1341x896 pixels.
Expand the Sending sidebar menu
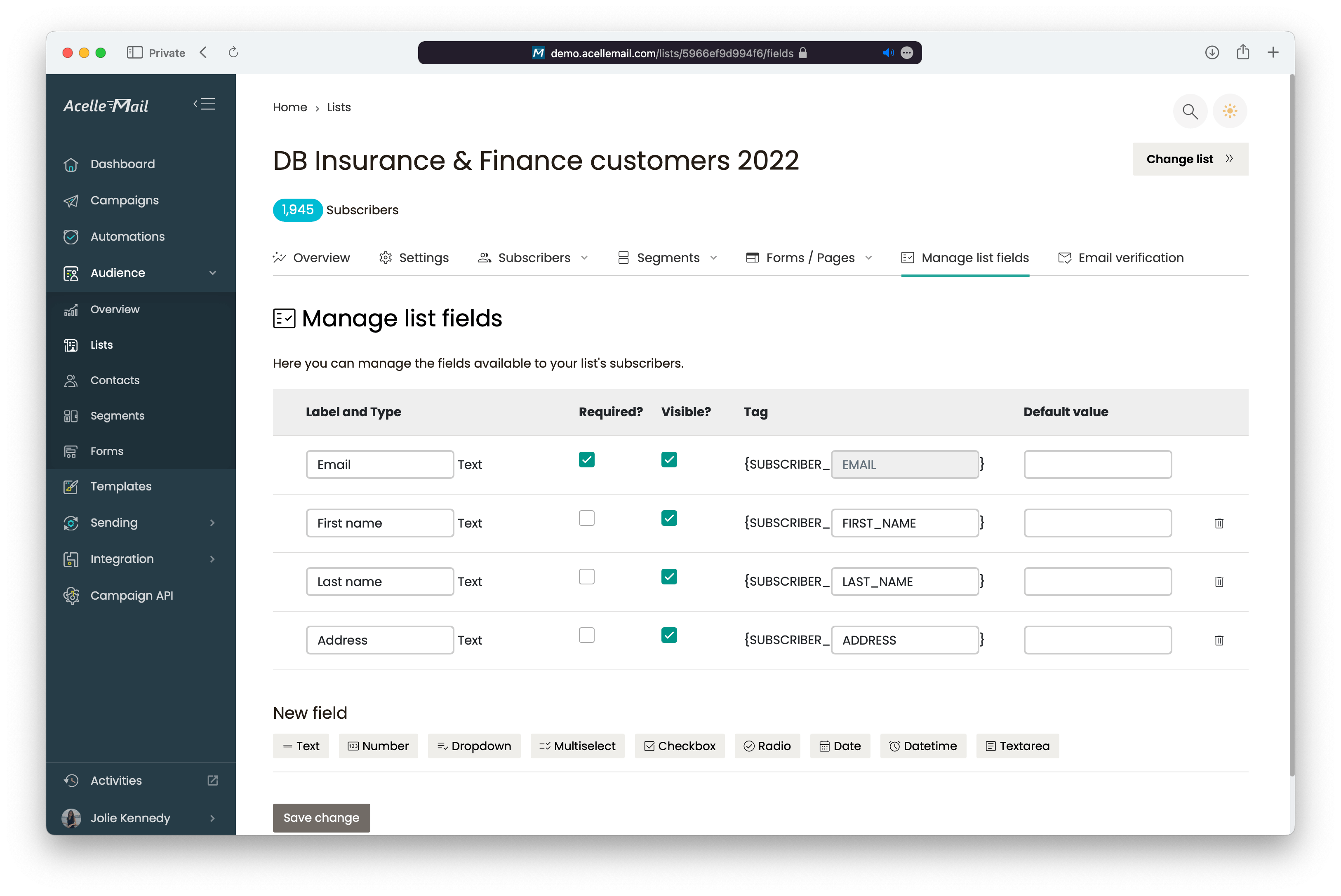click(213, 523)
